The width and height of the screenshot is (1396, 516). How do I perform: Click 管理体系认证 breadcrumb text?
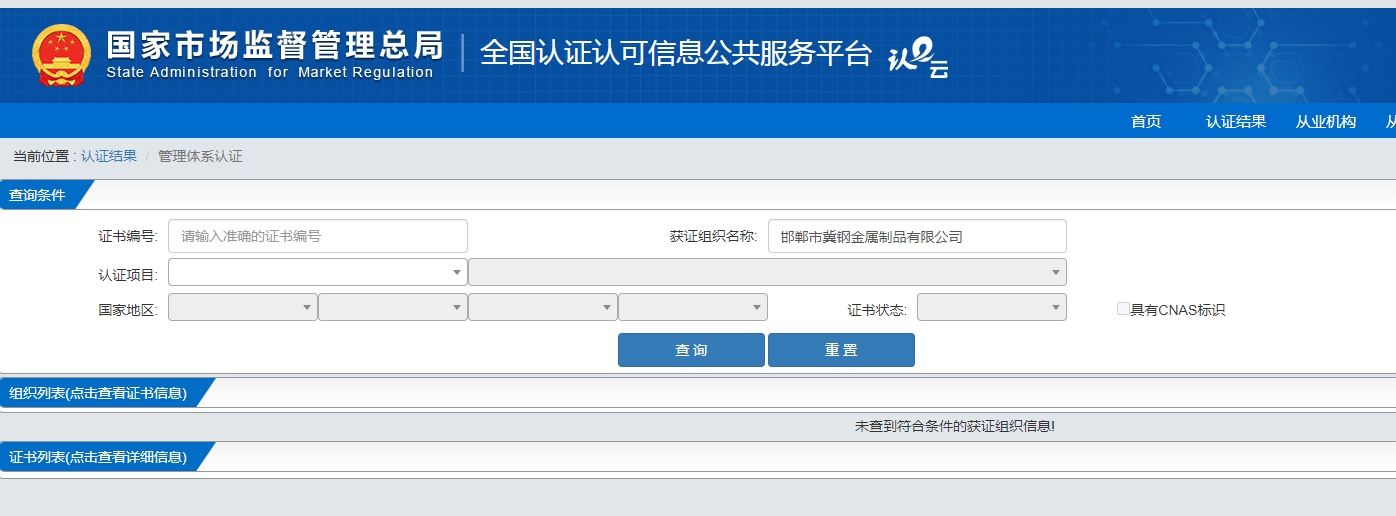point(200,156)
